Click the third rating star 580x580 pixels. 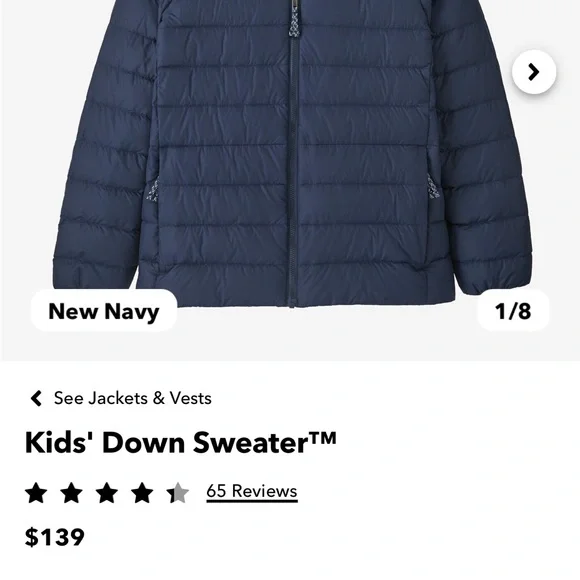tap(107, 493)
